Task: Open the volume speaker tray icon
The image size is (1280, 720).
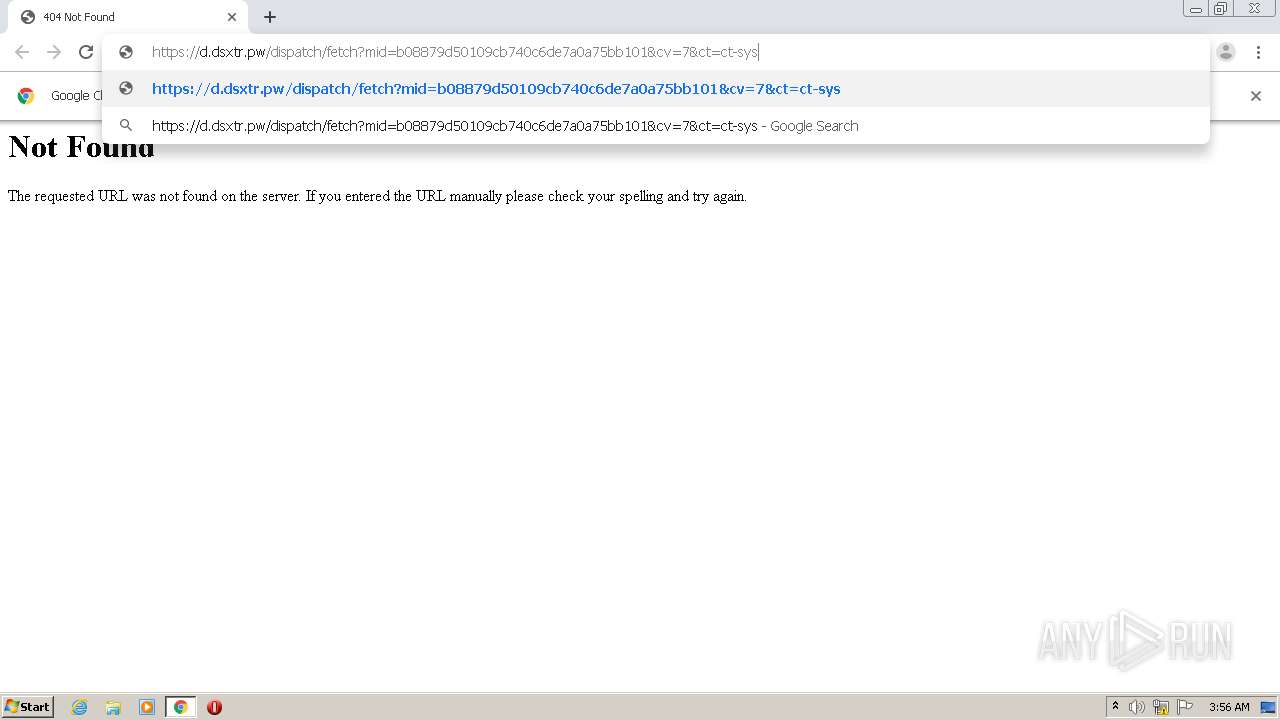Action: tap(1137, 707)
